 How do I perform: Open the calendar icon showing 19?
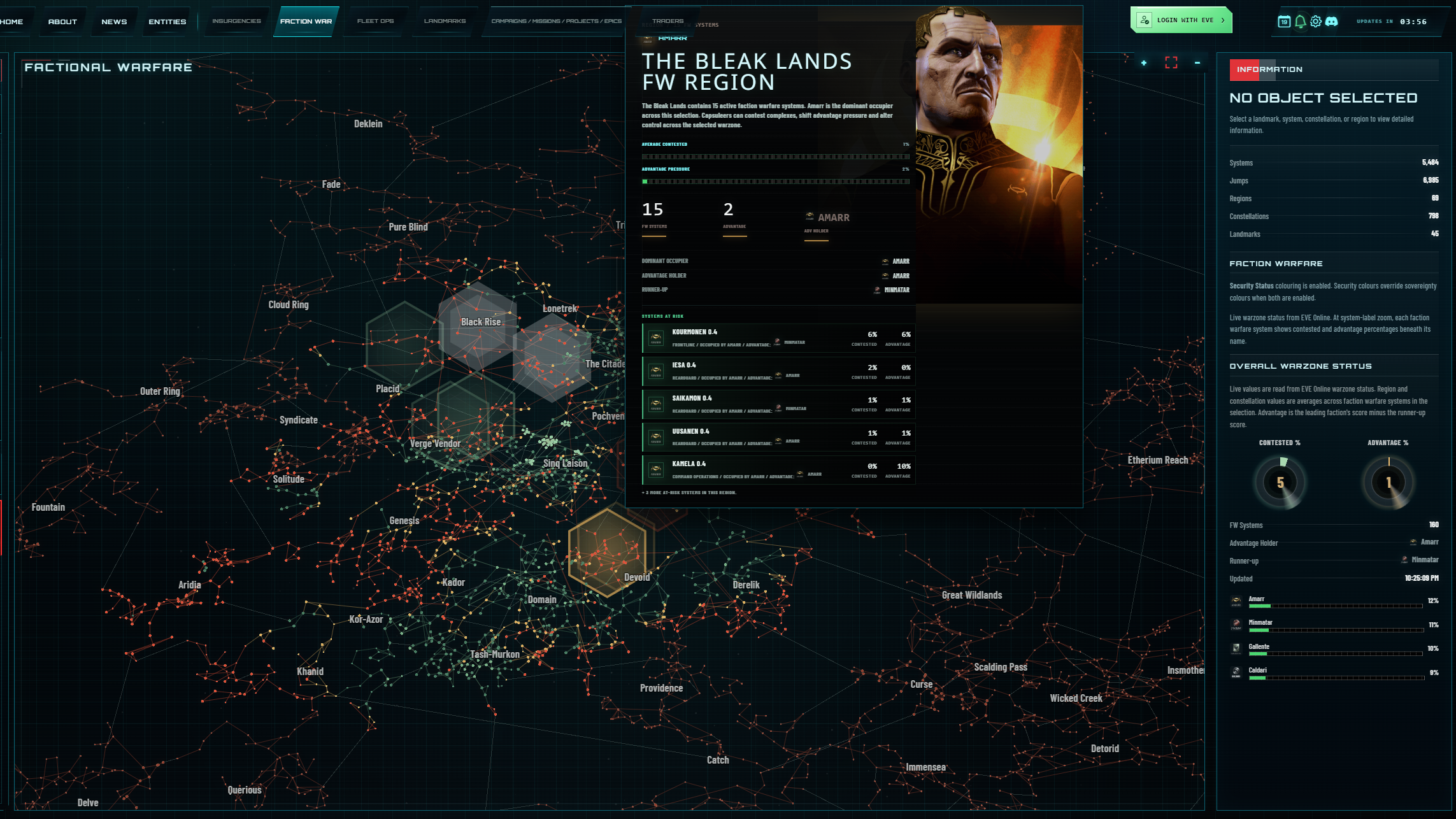coord(1284,22)
